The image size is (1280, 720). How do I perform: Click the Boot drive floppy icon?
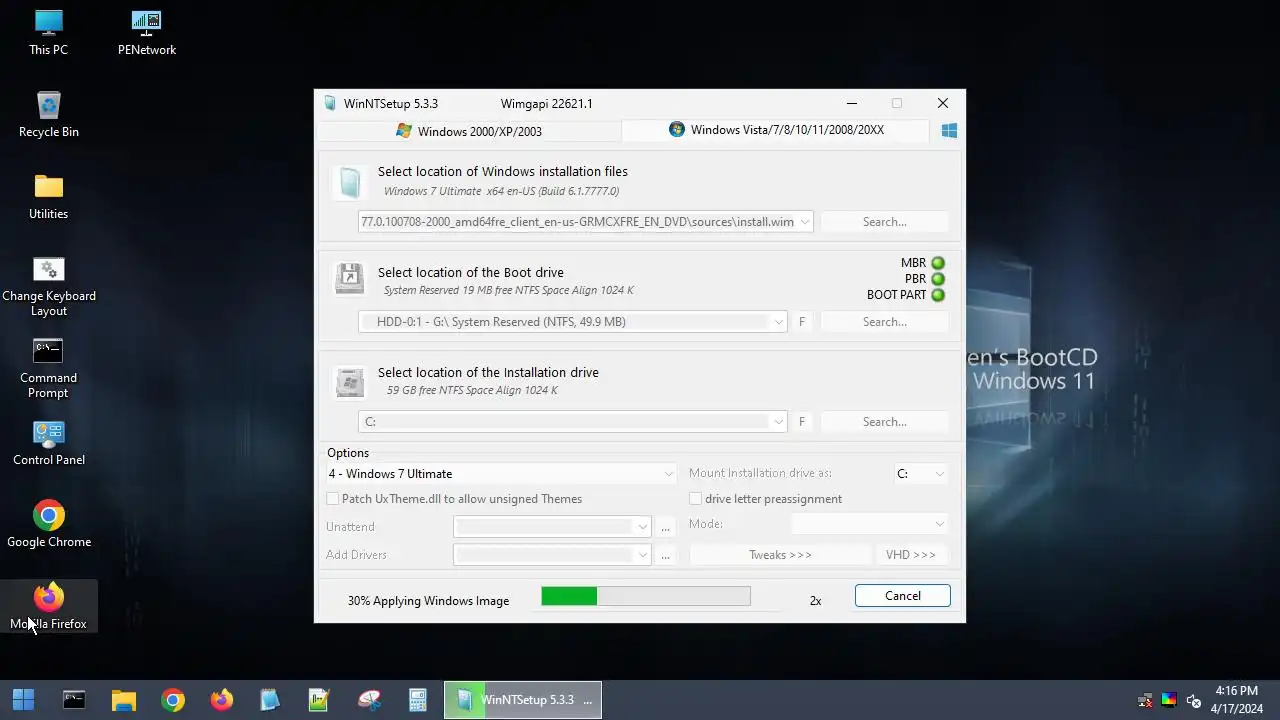349,279
